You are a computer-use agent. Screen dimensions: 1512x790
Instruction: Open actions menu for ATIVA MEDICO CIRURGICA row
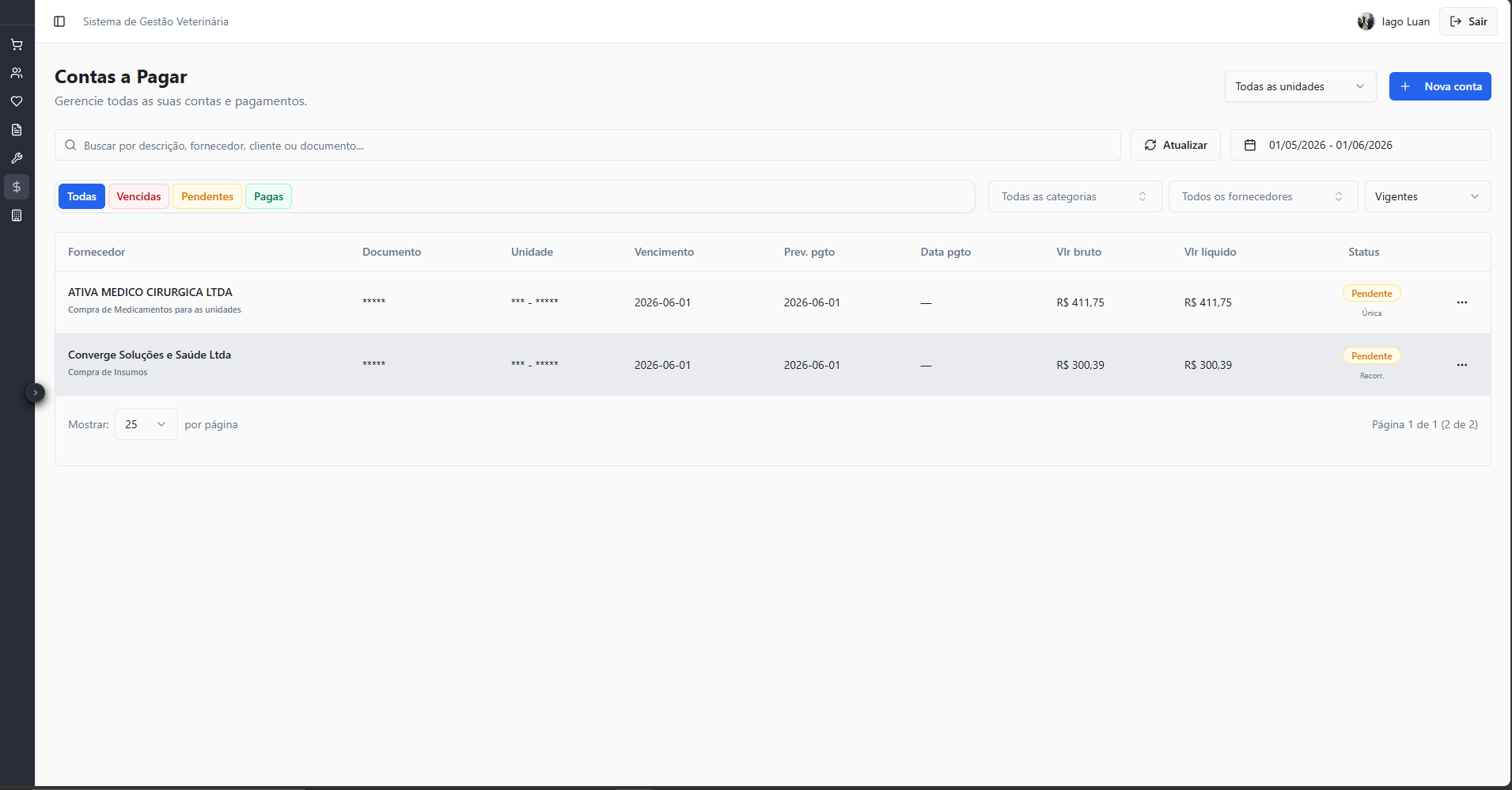point(1462,302)
